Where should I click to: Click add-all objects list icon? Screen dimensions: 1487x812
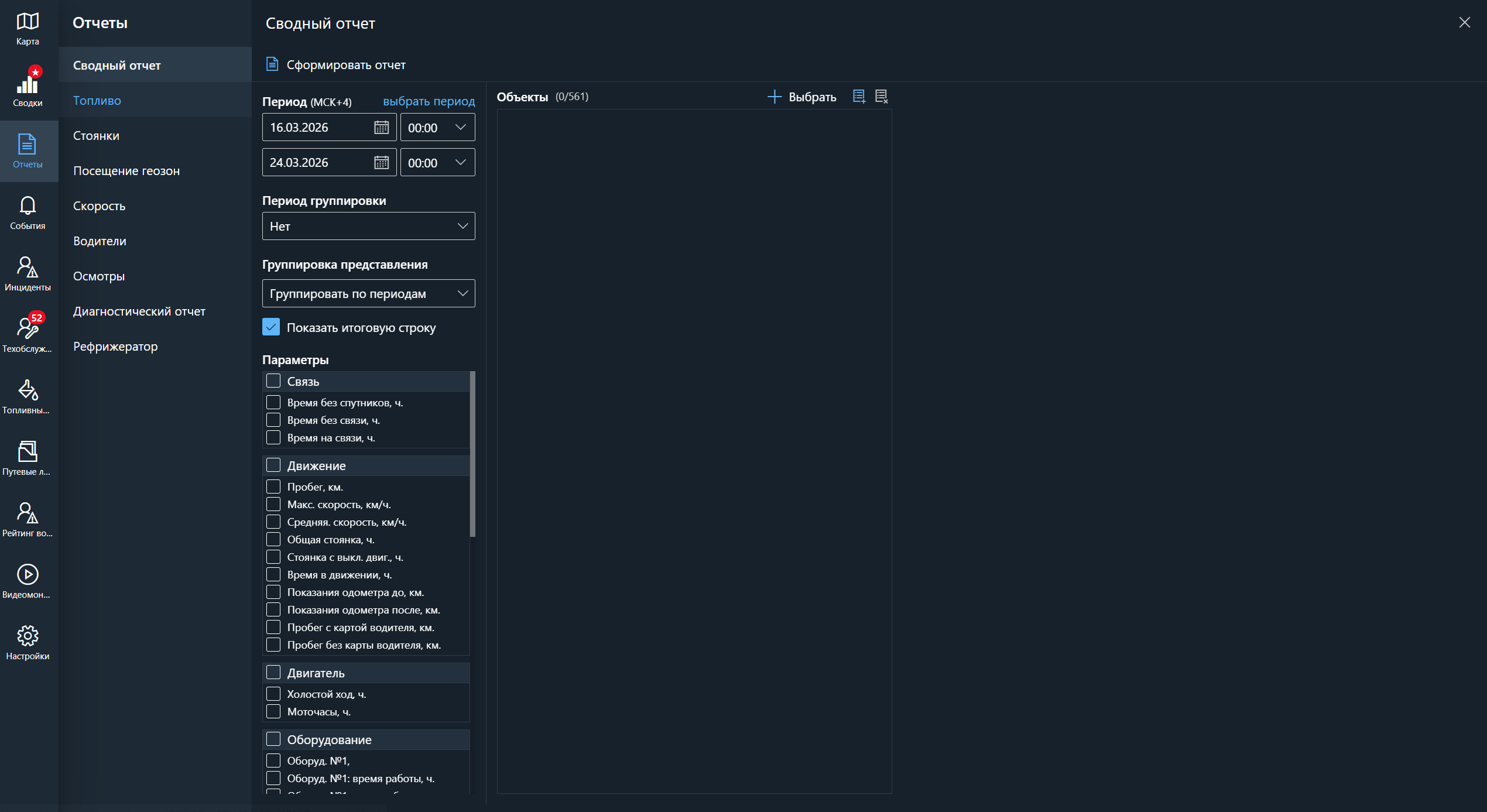[x=859, y=97]
